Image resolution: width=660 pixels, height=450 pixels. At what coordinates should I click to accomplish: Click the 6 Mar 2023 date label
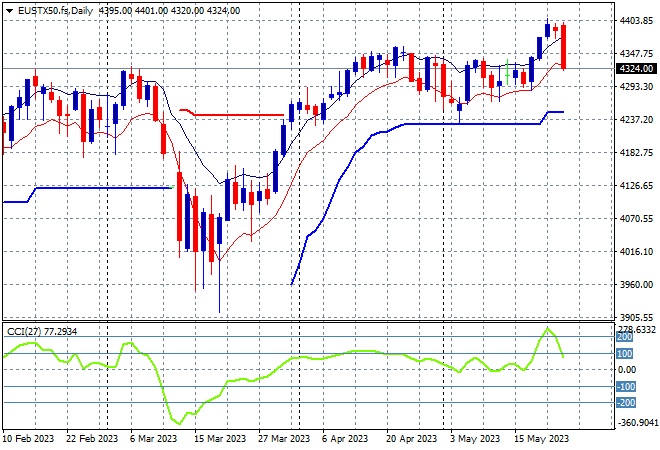[154, 439]
